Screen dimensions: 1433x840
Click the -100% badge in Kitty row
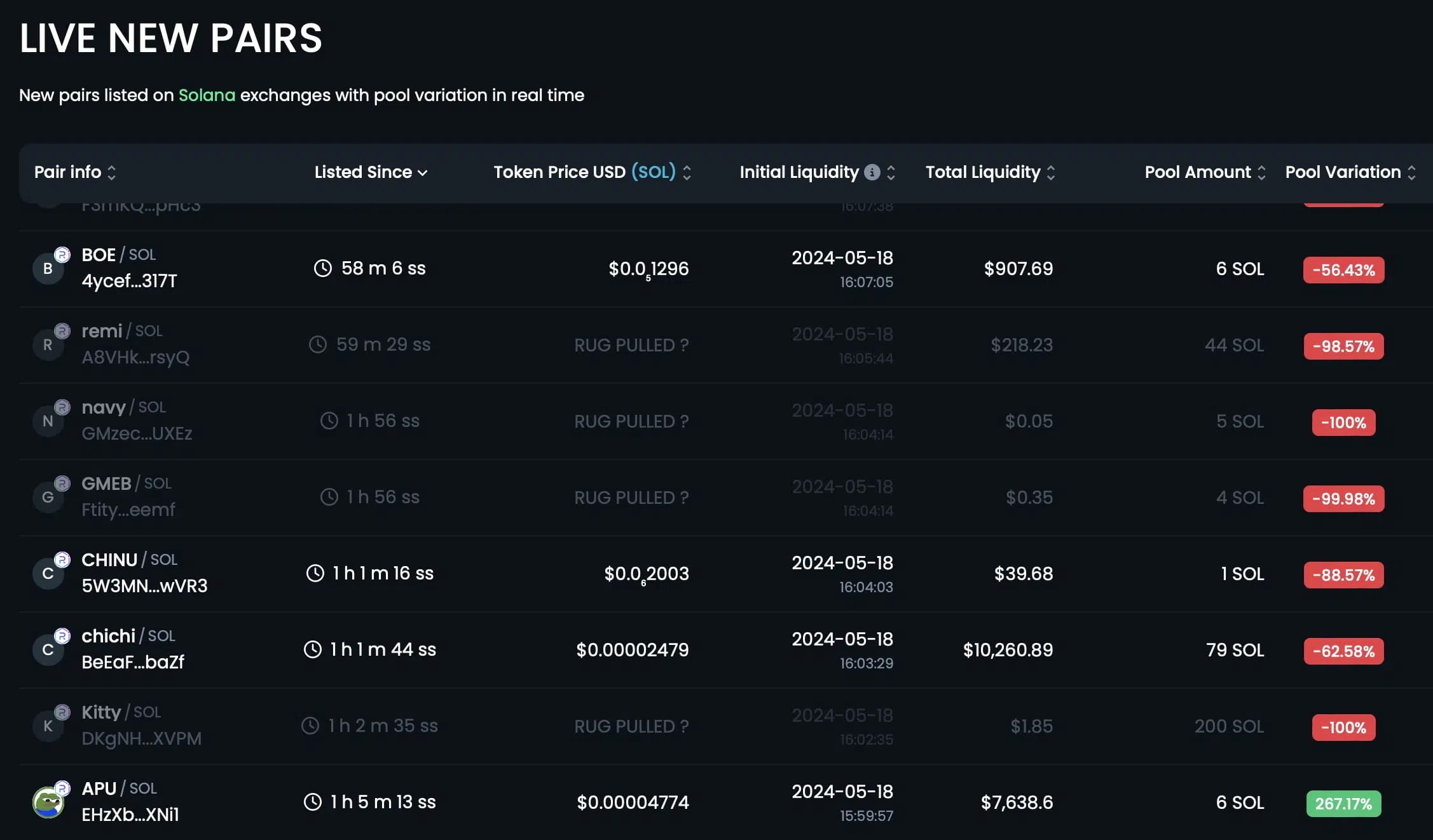point(1343,728)
